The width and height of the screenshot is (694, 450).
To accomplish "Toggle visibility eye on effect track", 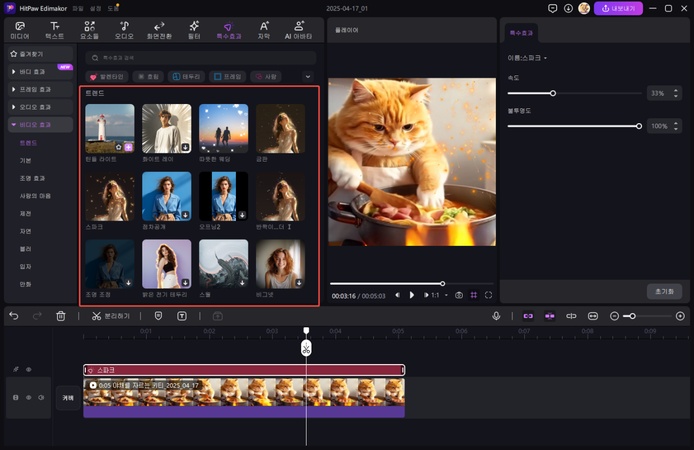I will coord(28,369).
